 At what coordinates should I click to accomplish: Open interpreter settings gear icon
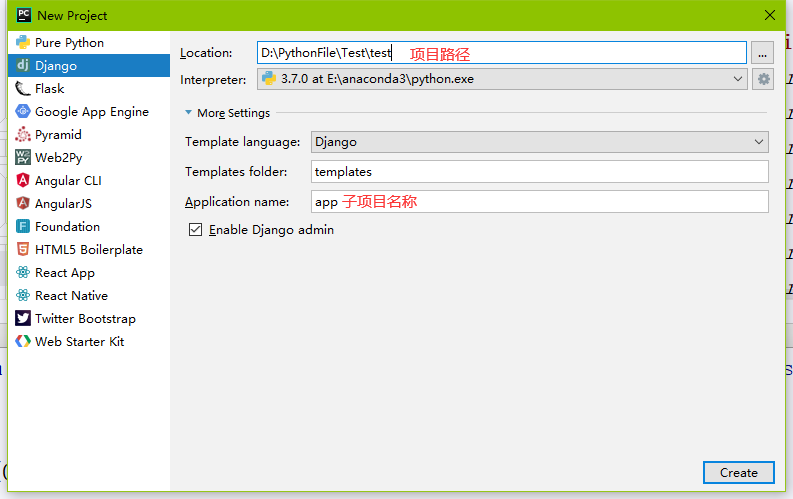pos(763,79)
